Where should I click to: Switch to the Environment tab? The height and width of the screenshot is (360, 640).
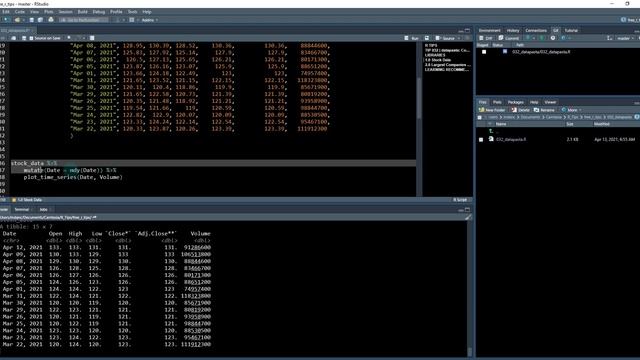(489, 30)
